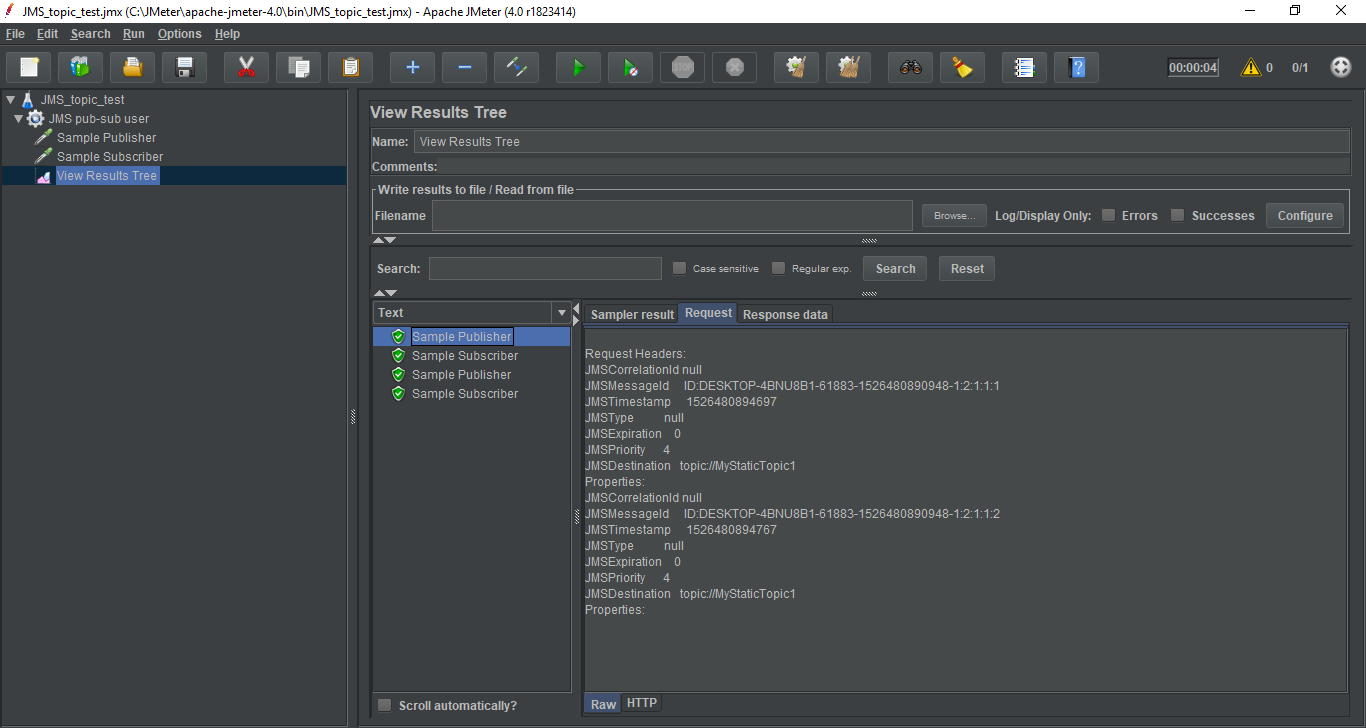Enable the Successes only checkbox
This screenshot has width=1366, height=728.
(1178, 215)
